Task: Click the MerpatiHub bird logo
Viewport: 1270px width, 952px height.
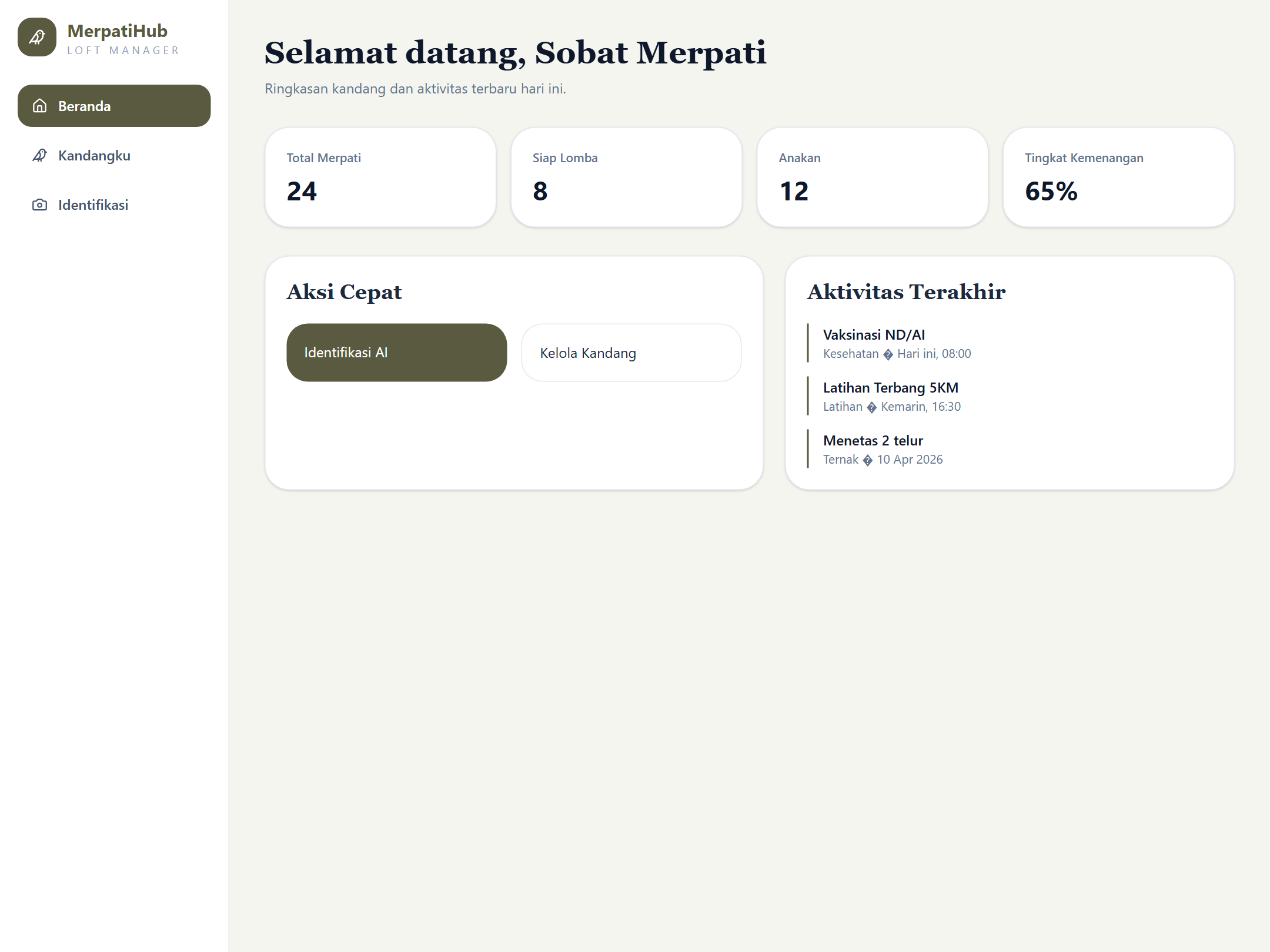Action: [37, 37]
